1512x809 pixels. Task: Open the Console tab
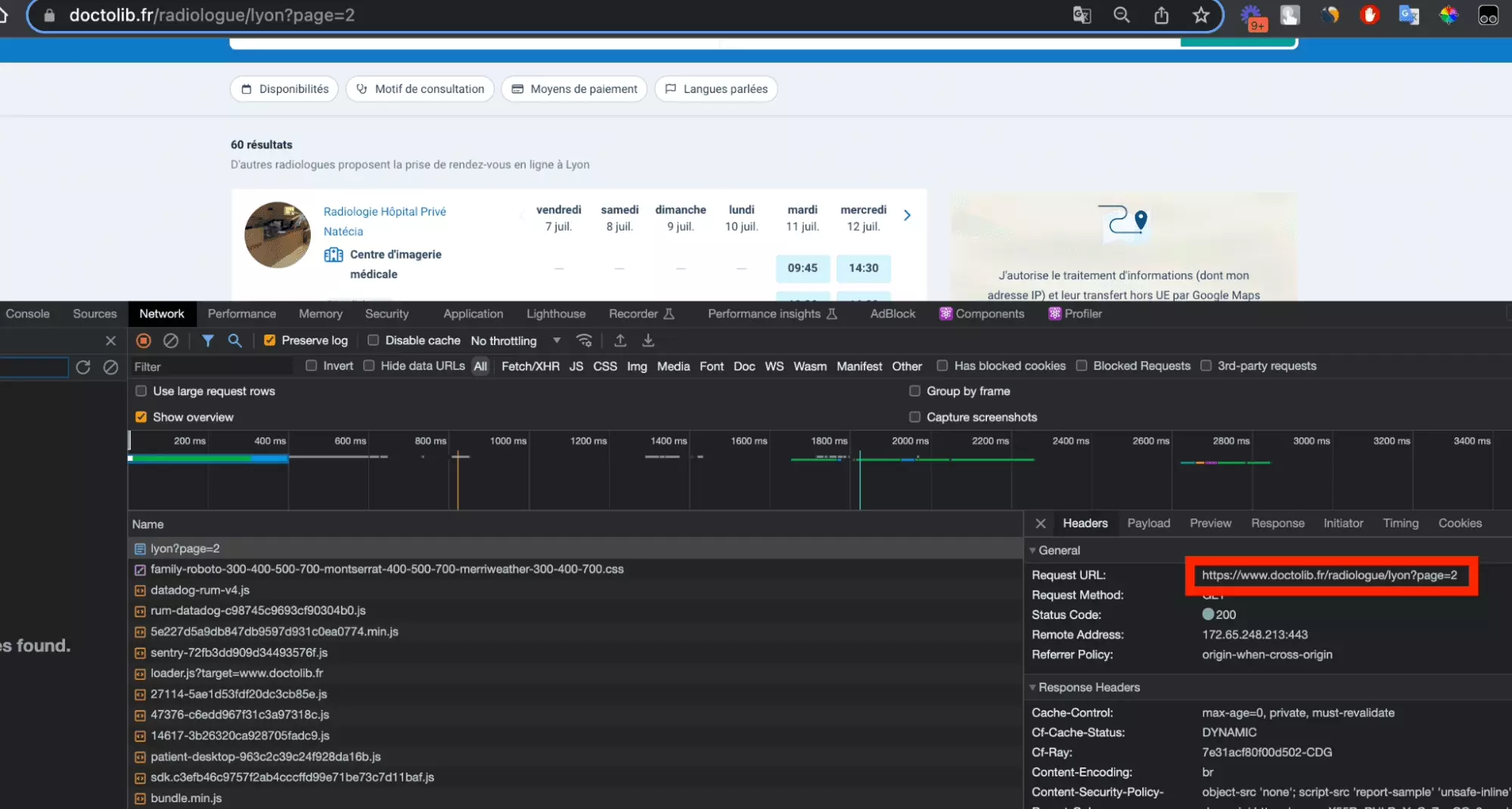click(28, 314)
